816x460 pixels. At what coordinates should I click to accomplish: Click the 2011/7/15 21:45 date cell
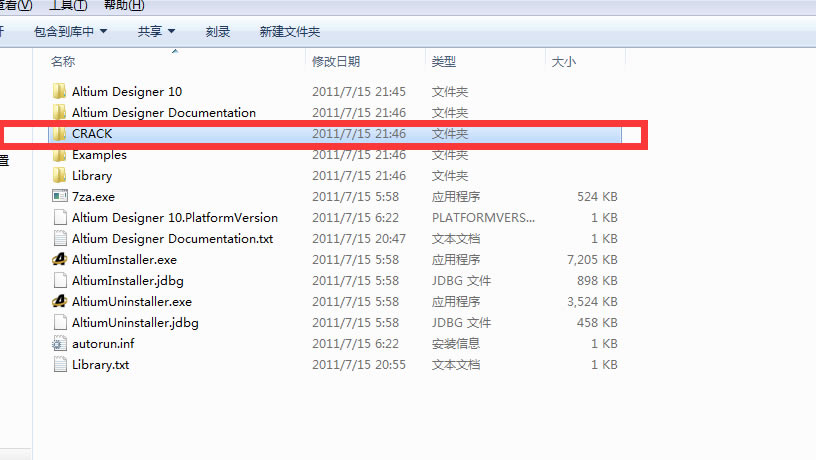359,92
